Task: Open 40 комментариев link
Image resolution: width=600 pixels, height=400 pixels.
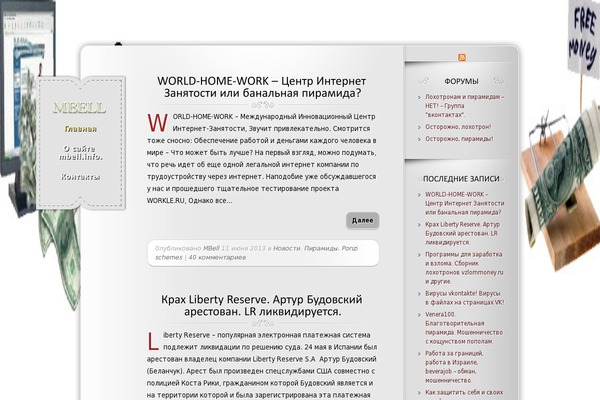Action: (217, 257)
